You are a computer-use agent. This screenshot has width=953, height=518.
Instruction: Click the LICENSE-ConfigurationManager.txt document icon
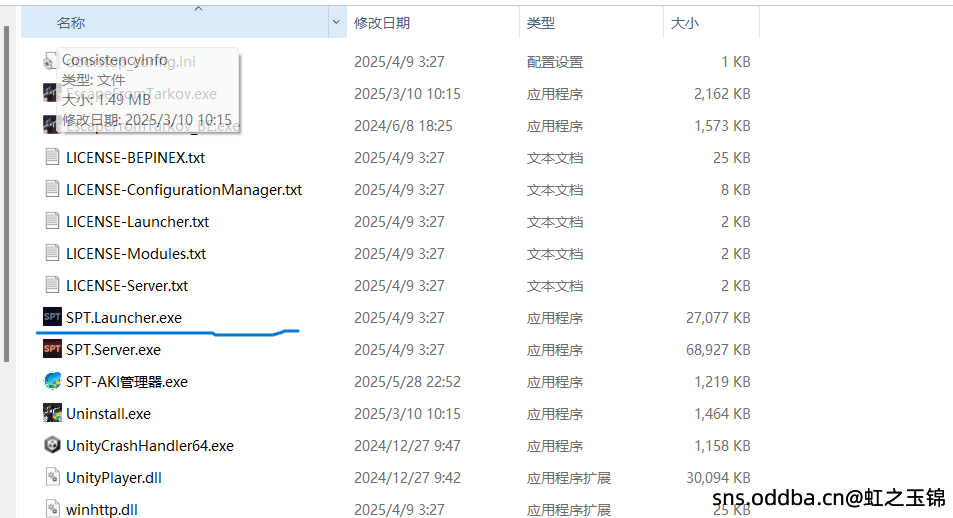coord(52,189)
